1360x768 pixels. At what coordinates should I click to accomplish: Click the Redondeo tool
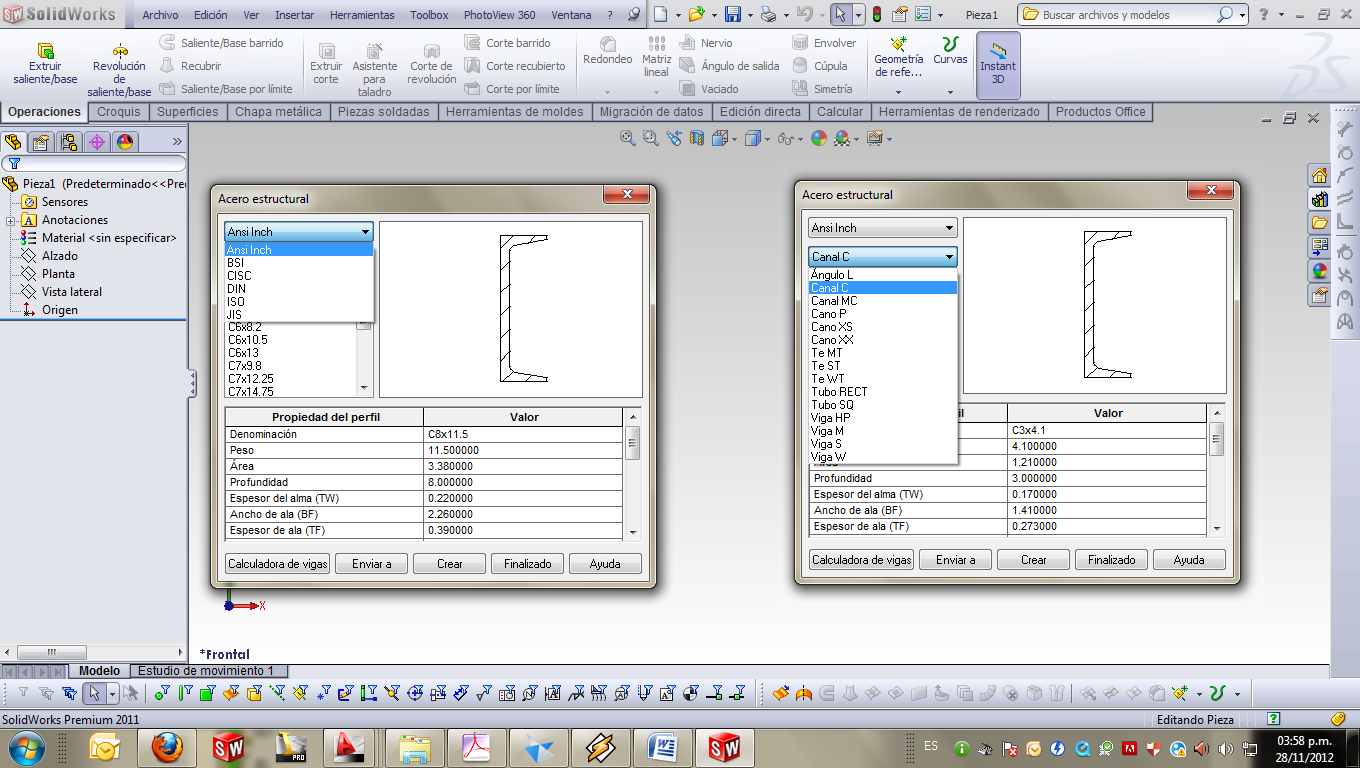coord(608,52)
